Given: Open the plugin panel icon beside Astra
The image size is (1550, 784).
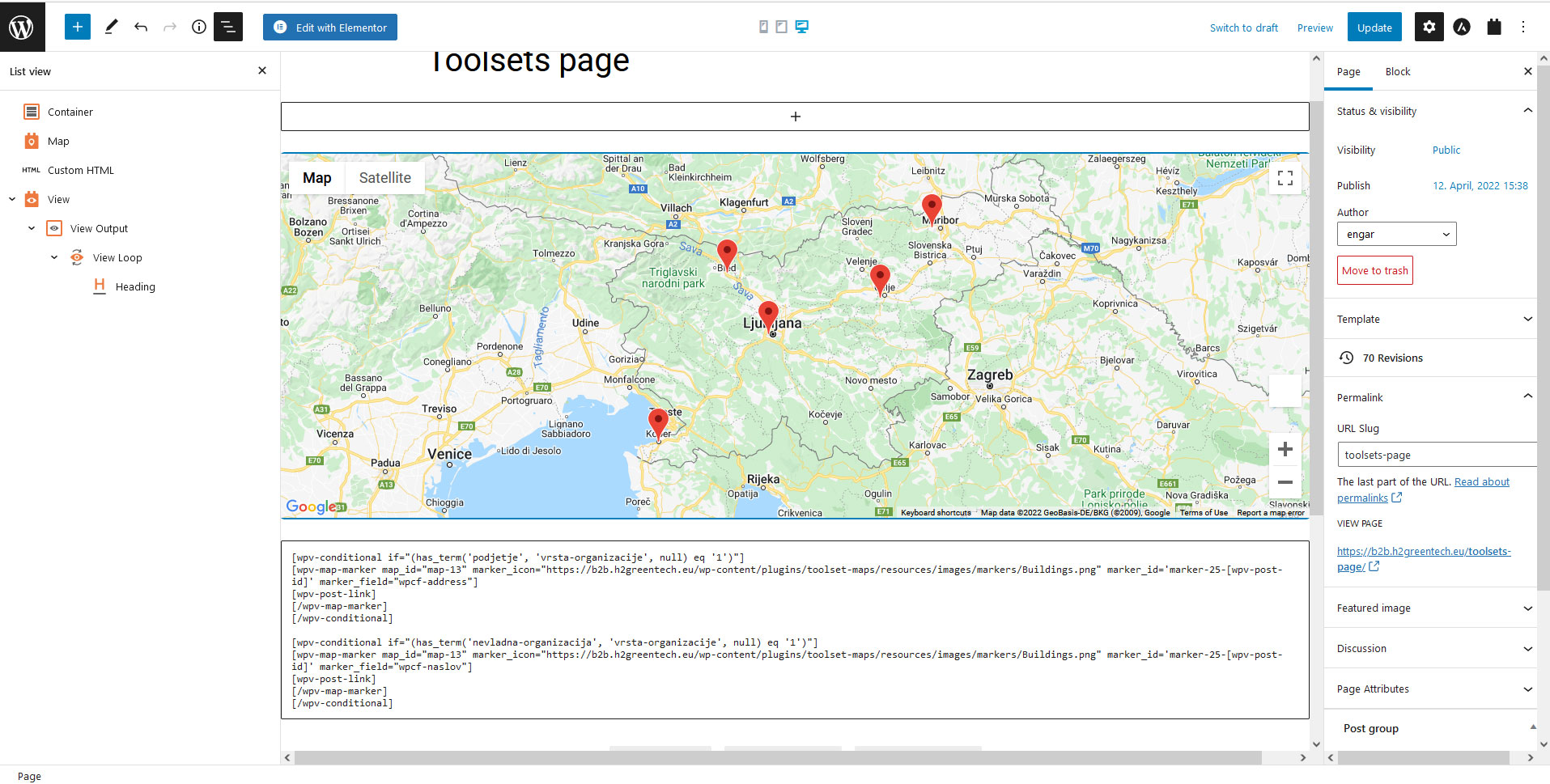Looking at the screenshot, I should point(1494,27).
